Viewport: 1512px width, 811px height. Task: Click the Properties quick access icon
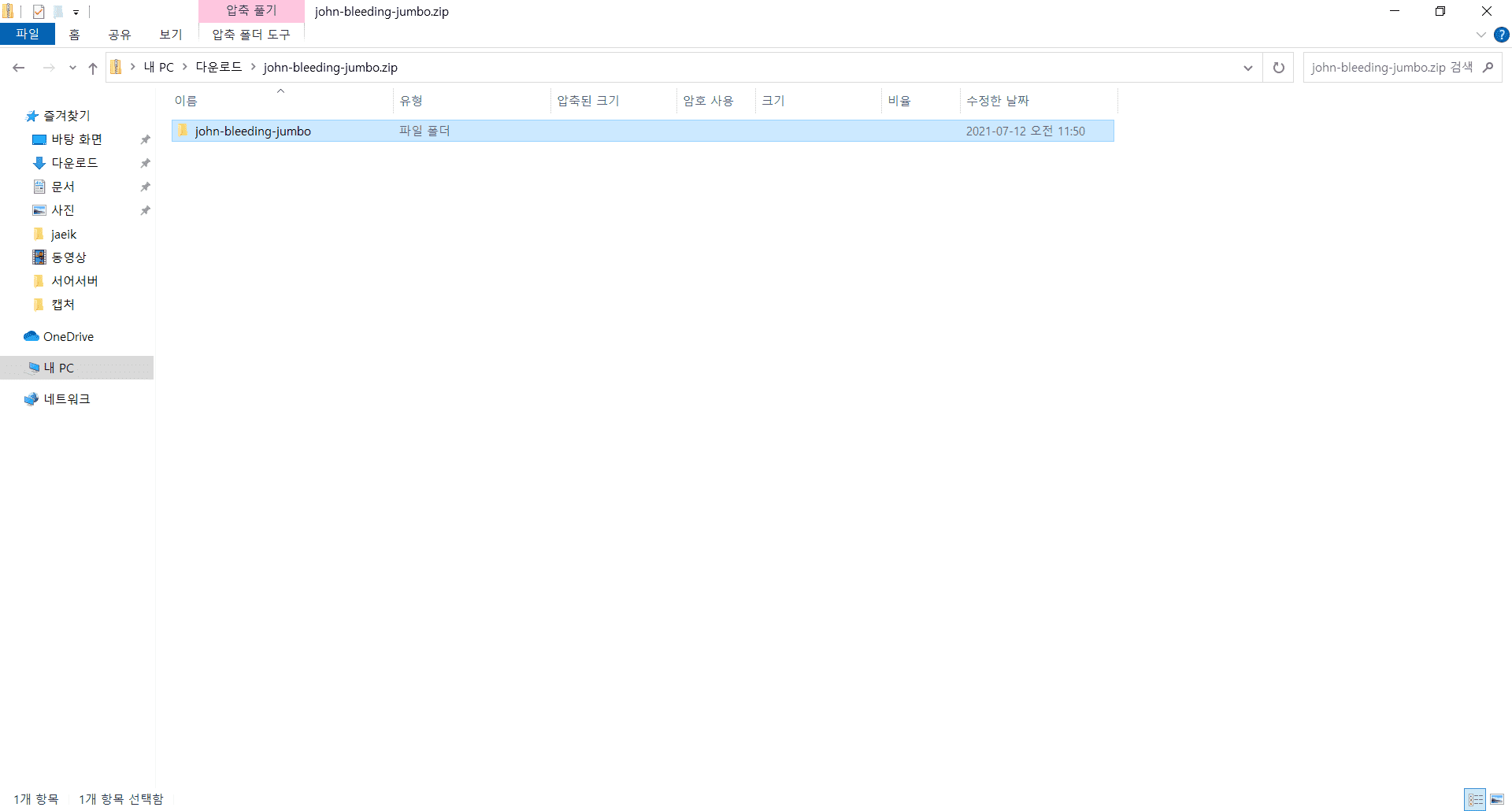pos(39,12)
